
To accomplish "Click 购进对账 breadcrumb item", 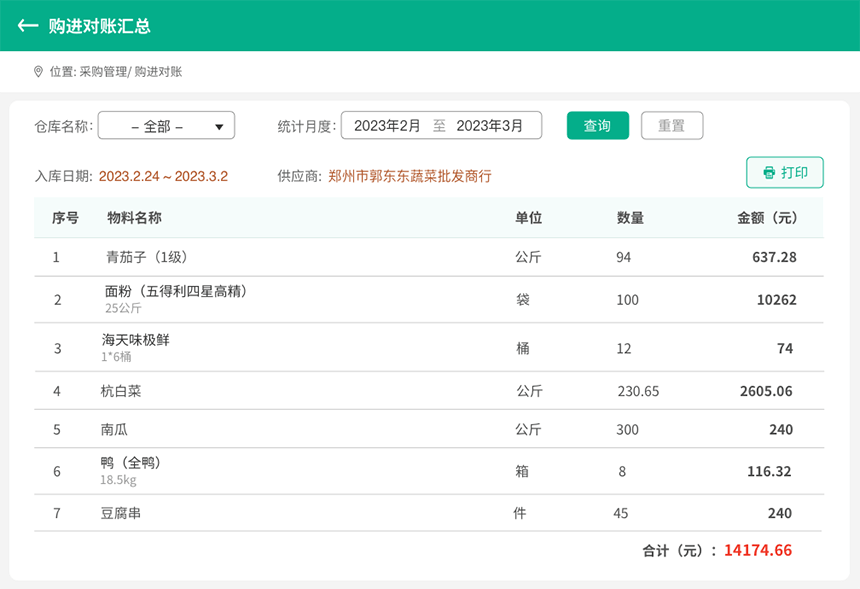I will 158,72.
